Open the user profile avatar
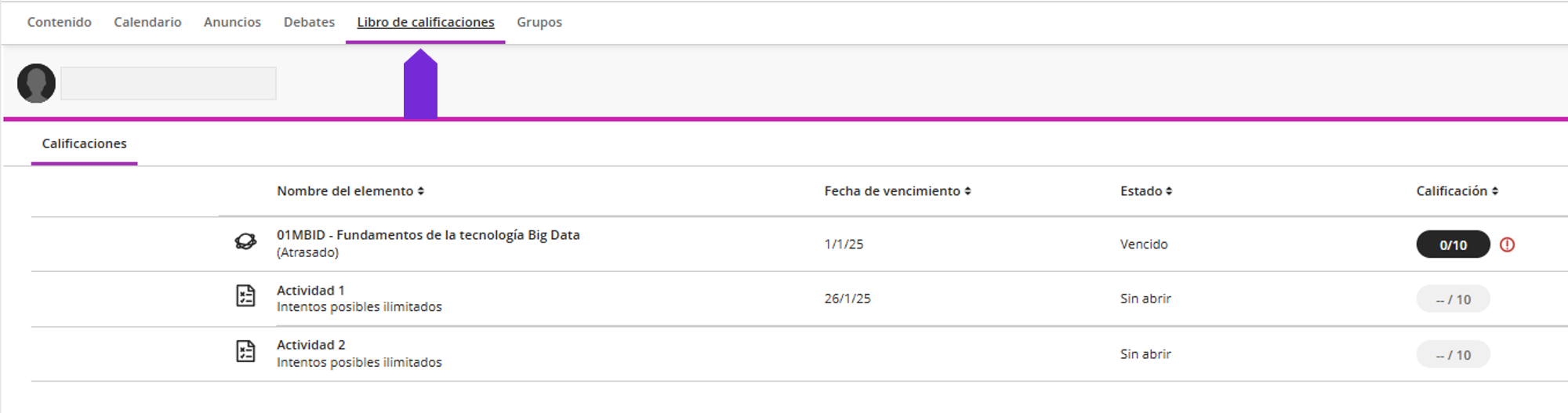This screenshot has width=1568, height=413. pyautogui.click(x=36, y=83)
